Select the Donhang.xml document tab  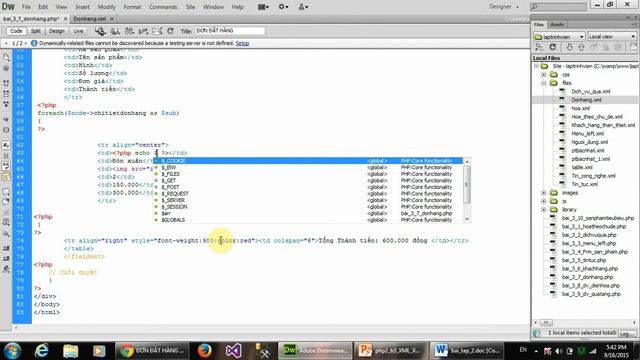tap(90, 19)
